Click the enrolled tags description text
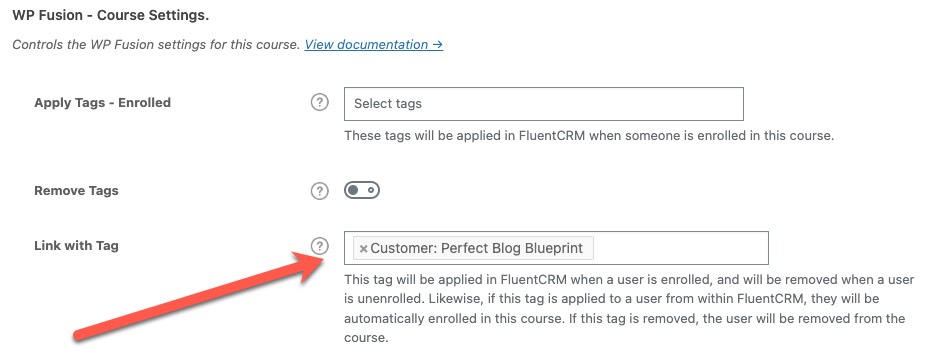The image size is (943, 361). click(589, 135)
